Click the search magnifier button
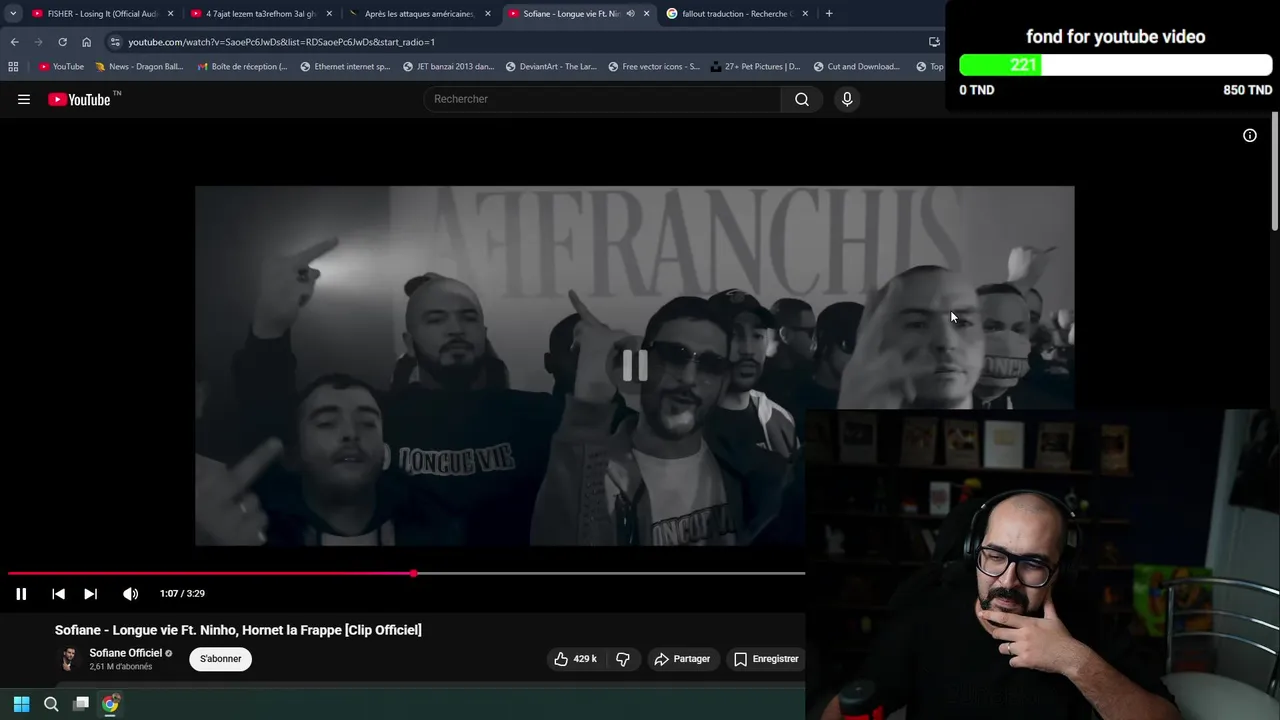1280x720 pixels. [802, 99]
